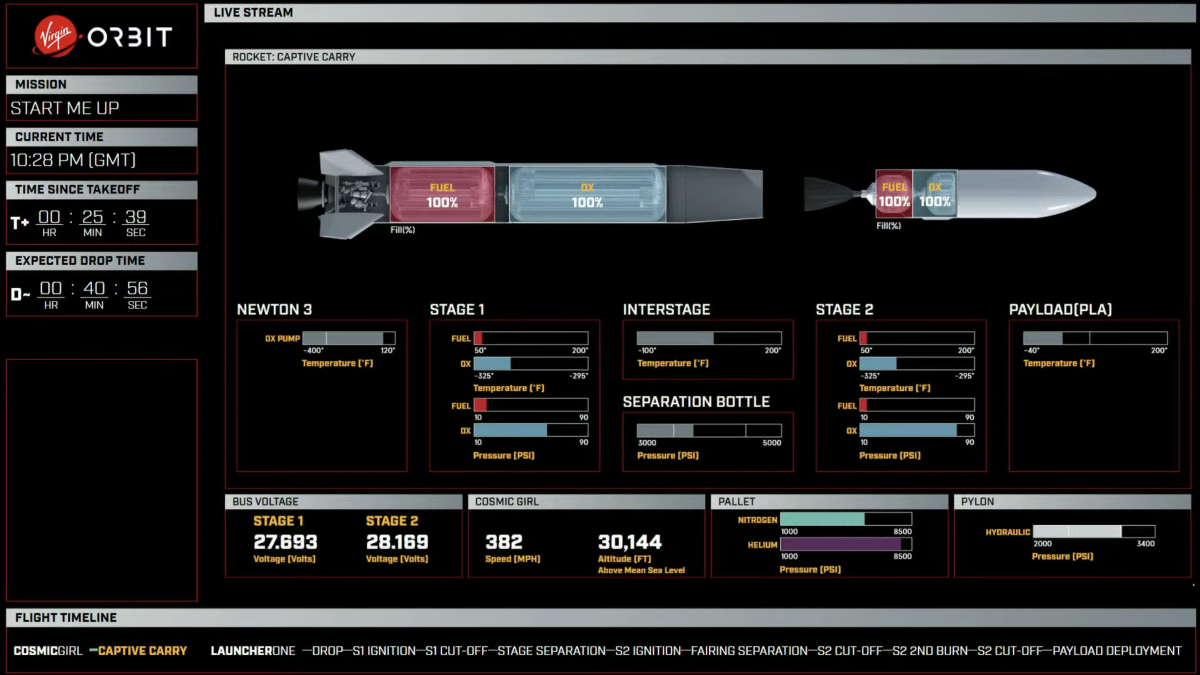Click the Stage 1 OX temperature bar

(531, 363)
